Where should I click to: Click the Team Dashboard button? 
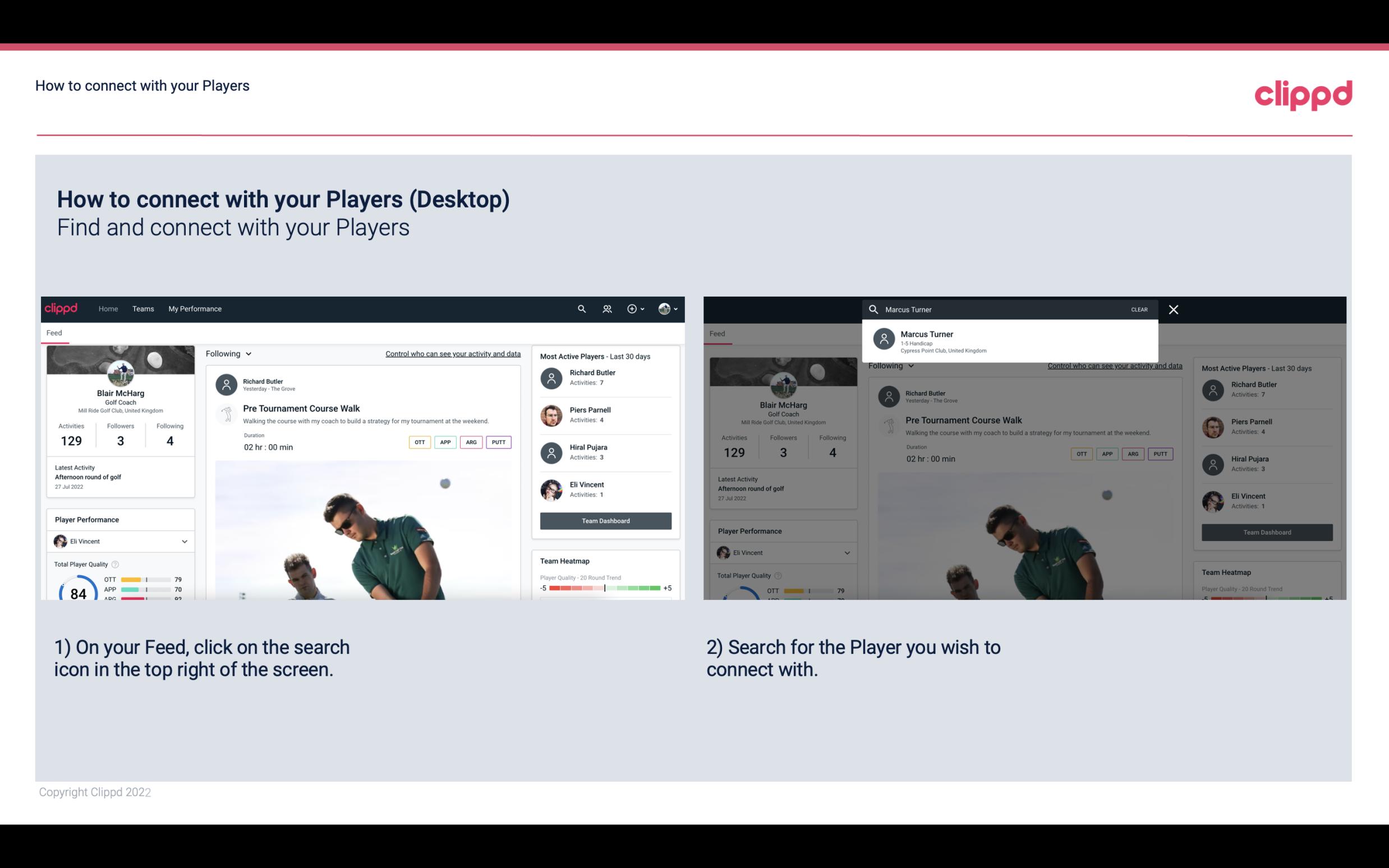click(x=605, y=520)
